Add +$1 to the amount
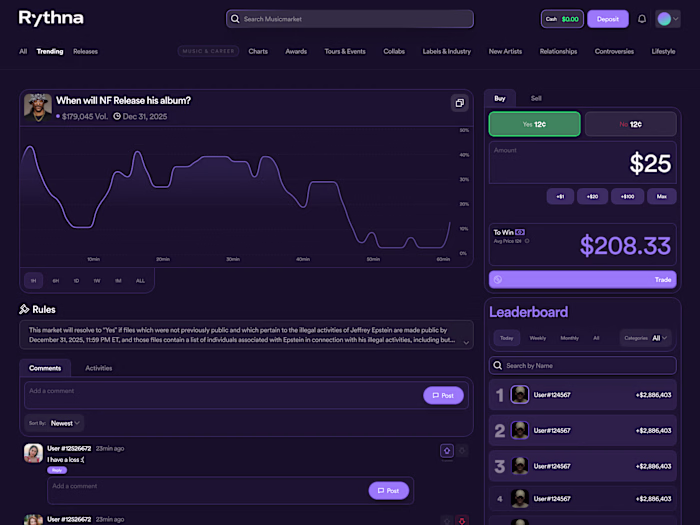The height and width of the screenshot is (525, 700). click(560, 196)
